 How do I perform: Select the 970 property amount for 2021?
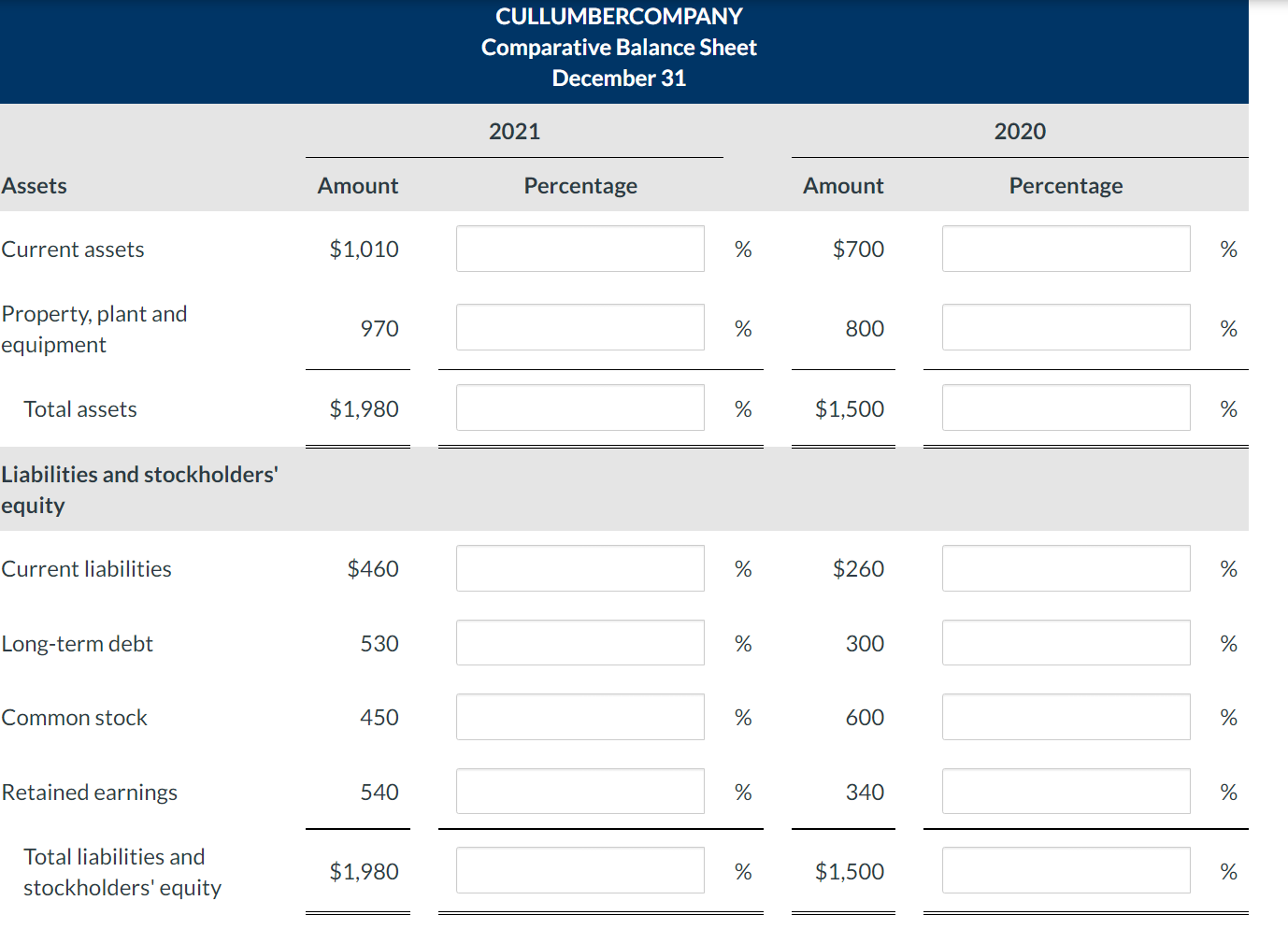tap(379, 329)
